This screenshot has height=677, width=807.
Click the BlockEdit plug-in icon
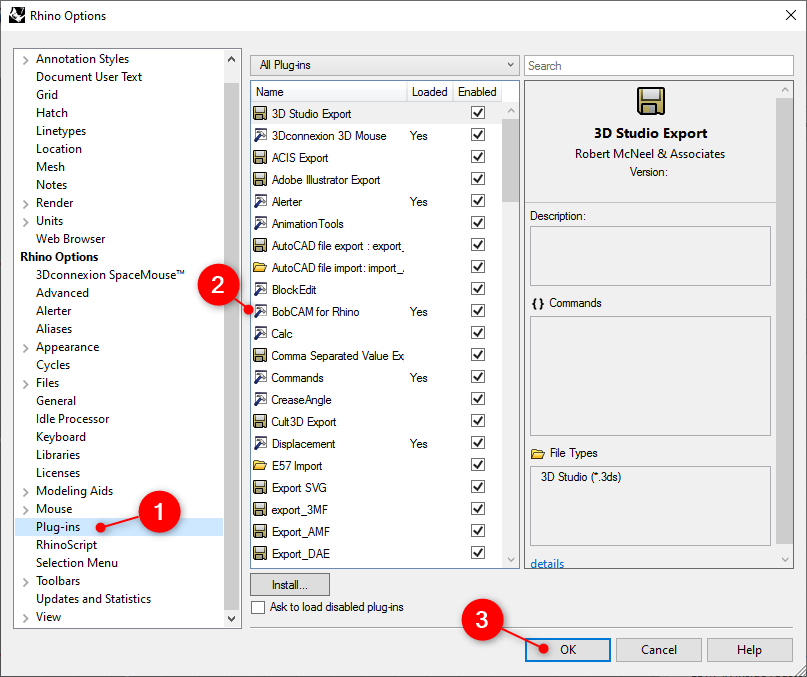[260, 289]
